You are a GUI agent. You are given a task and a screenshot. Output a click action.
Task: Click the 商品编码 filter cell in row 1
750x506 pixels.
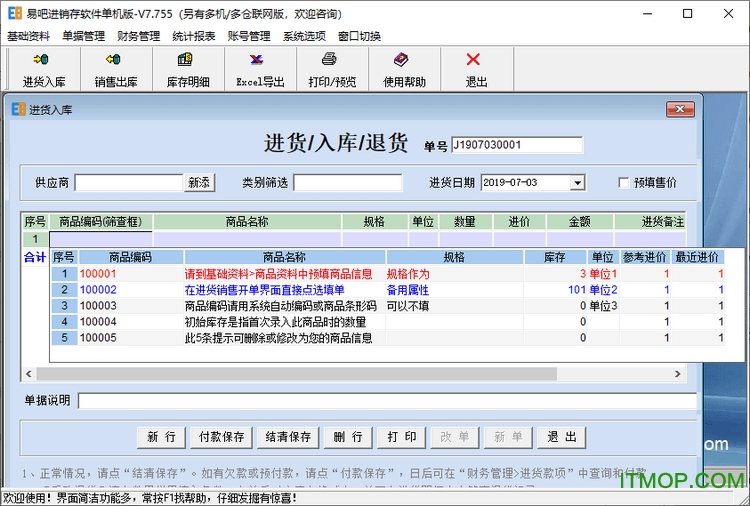pyautogui.click(x=101, y=239)
